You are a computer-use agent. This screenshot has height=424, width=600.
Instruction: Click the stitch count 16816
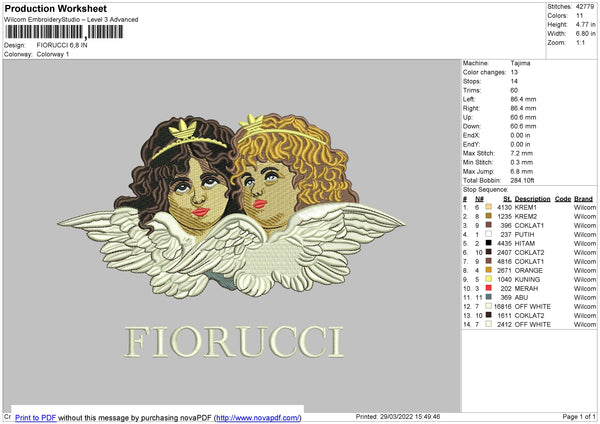coord(503,307)
